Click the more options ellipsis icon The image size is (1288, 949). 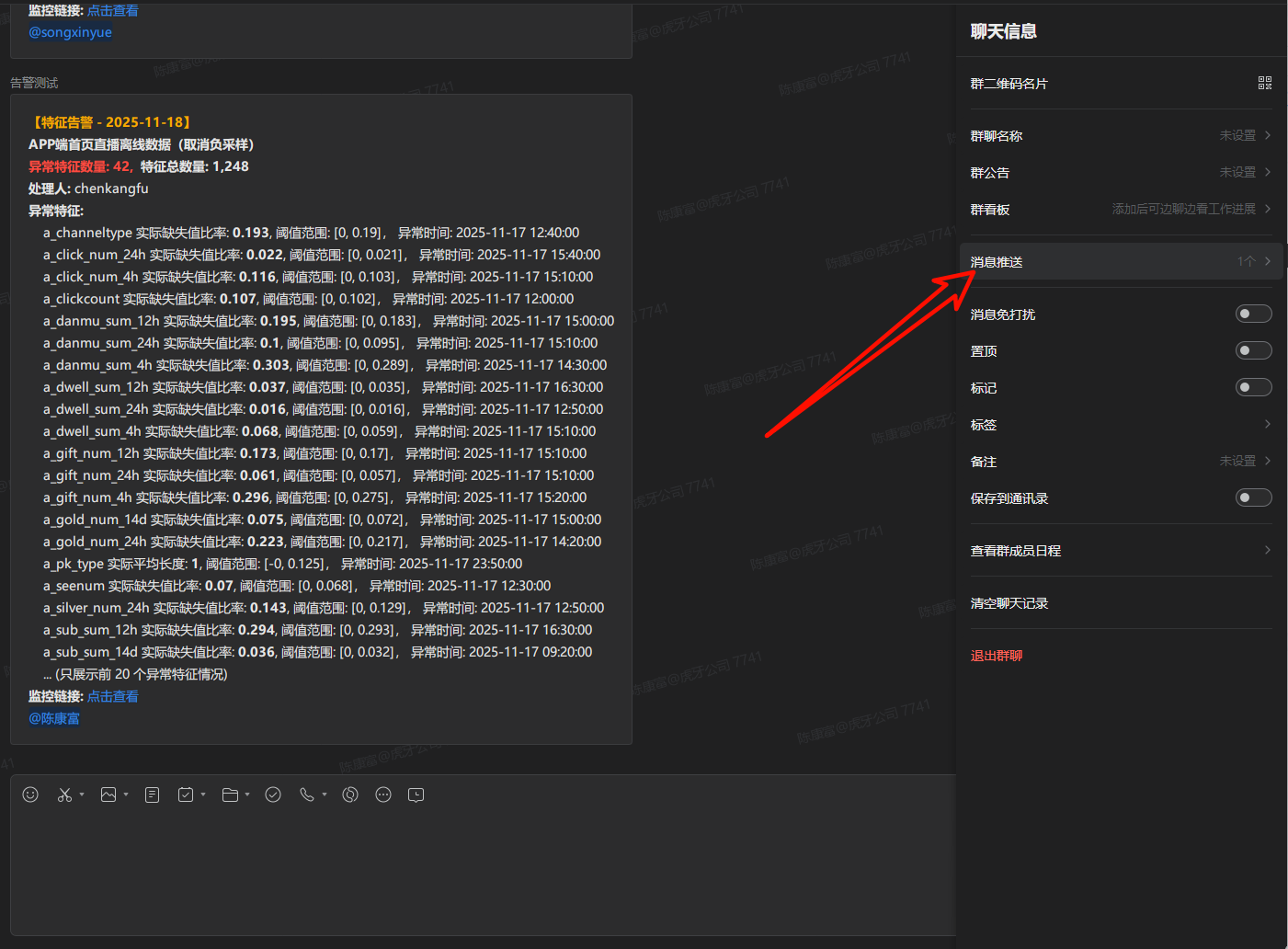383,795
